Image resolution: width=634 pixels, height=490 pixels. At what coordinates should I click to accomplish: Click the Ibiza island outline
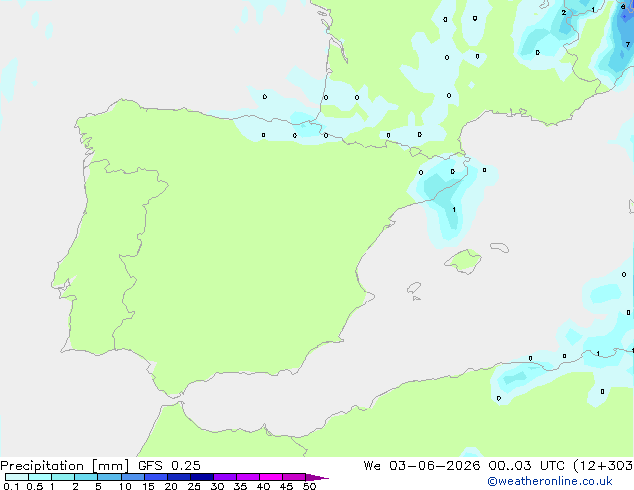click(414, 288)
